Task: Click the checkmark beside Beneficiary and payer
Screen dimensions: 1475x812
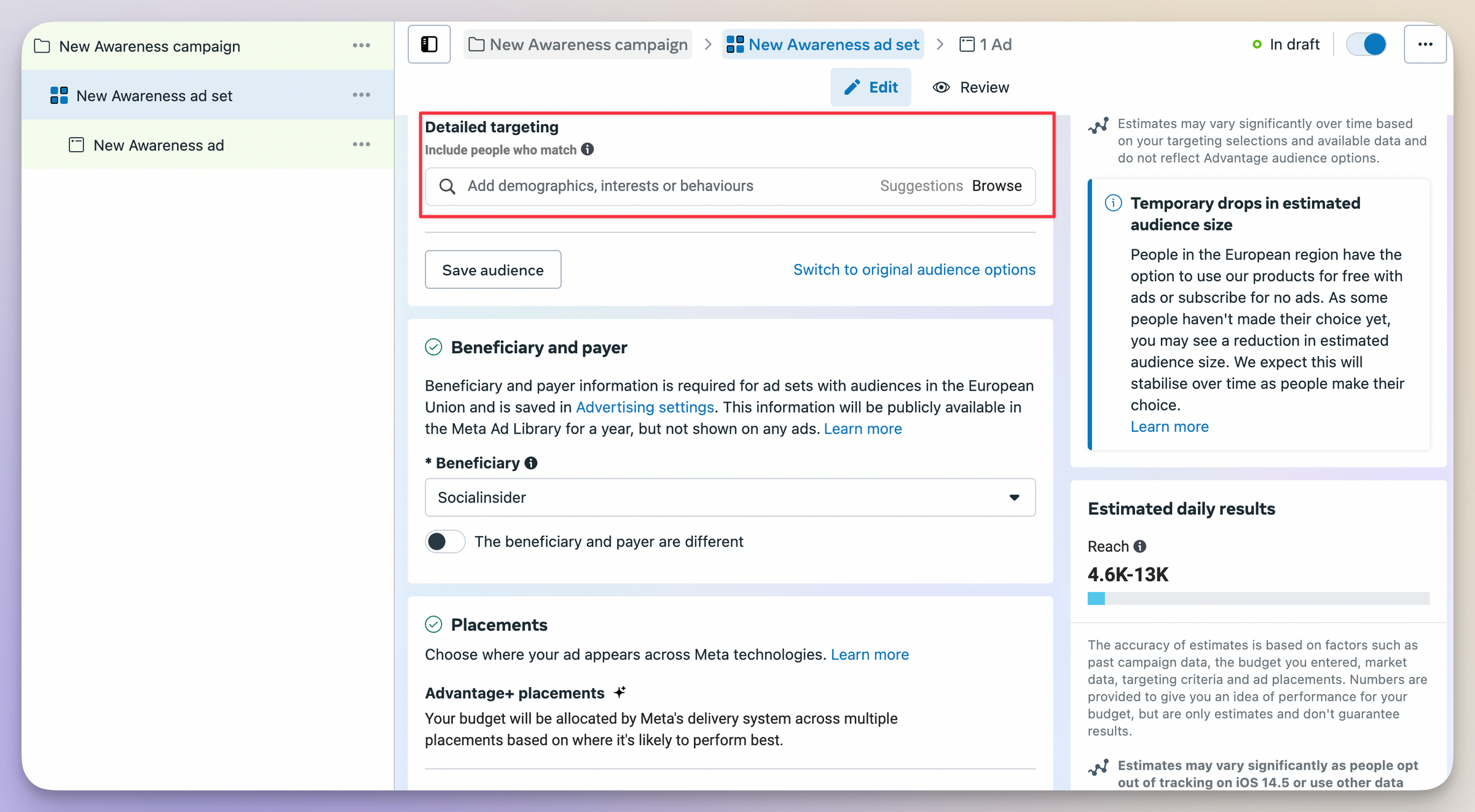Action: (433, 347)
